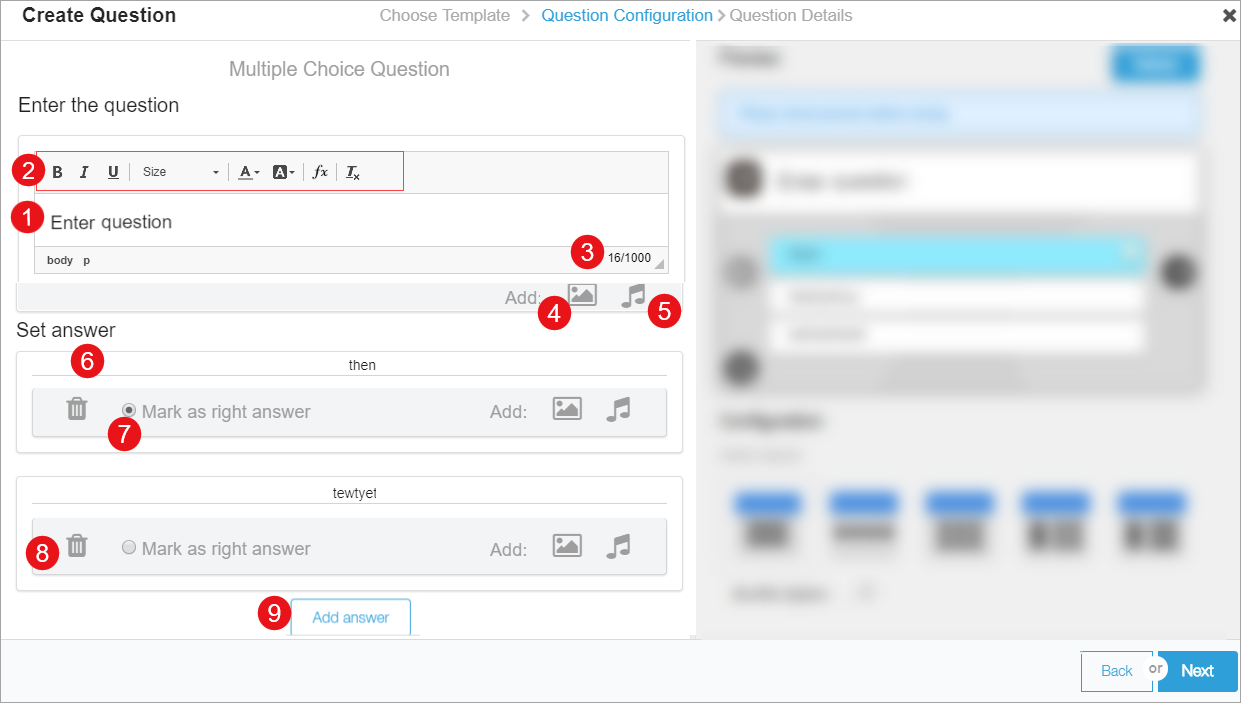
Task: Click into the Enter question text area
Action: click(x=350, y=222)
